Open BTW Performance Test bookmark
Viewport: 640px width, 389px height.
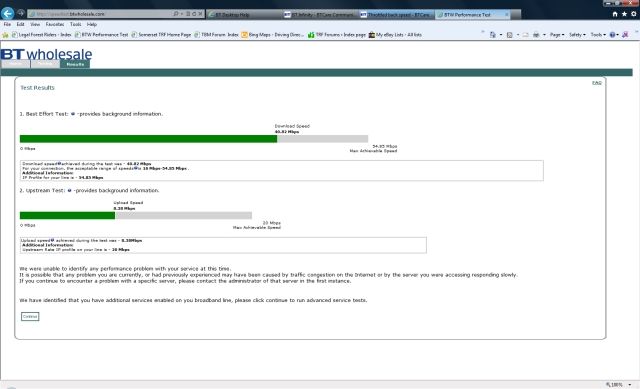coord(102,35)
